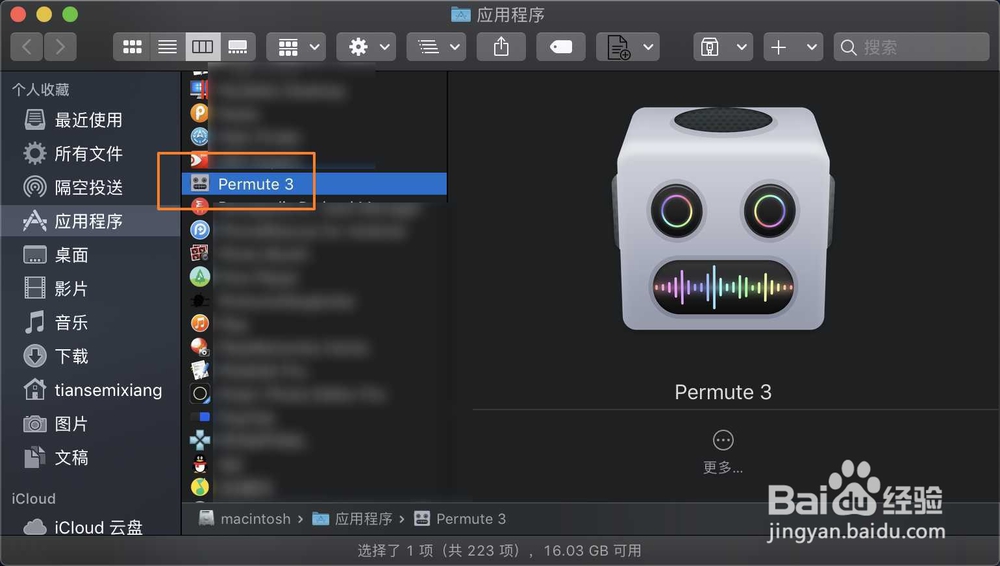
Task: Click the QQ penguin app icon
Action: (200, 464)
